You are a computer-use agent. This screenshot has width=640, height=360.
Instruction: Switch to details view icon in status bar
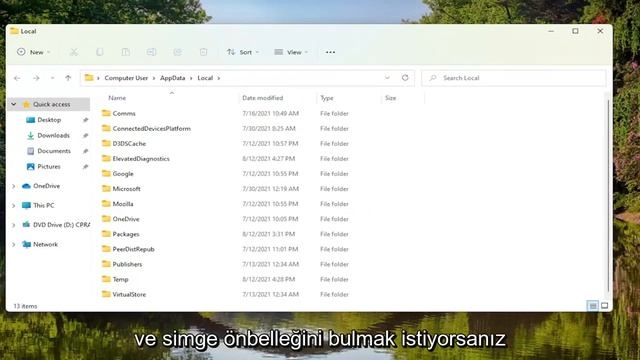click(593, 306)
